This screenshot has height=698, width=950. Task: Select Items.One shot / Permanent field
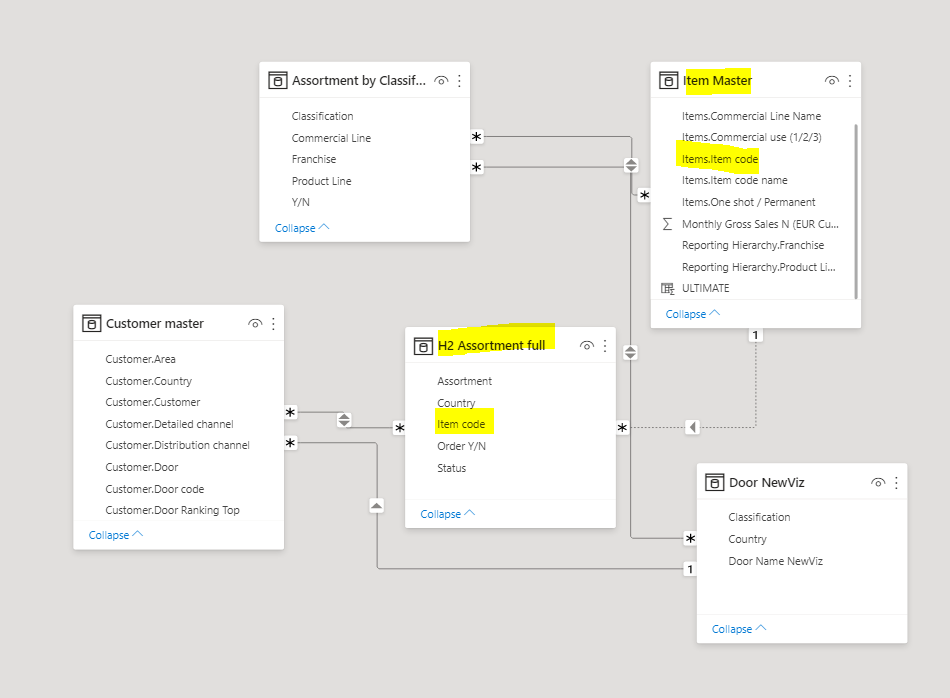(748, 202)
